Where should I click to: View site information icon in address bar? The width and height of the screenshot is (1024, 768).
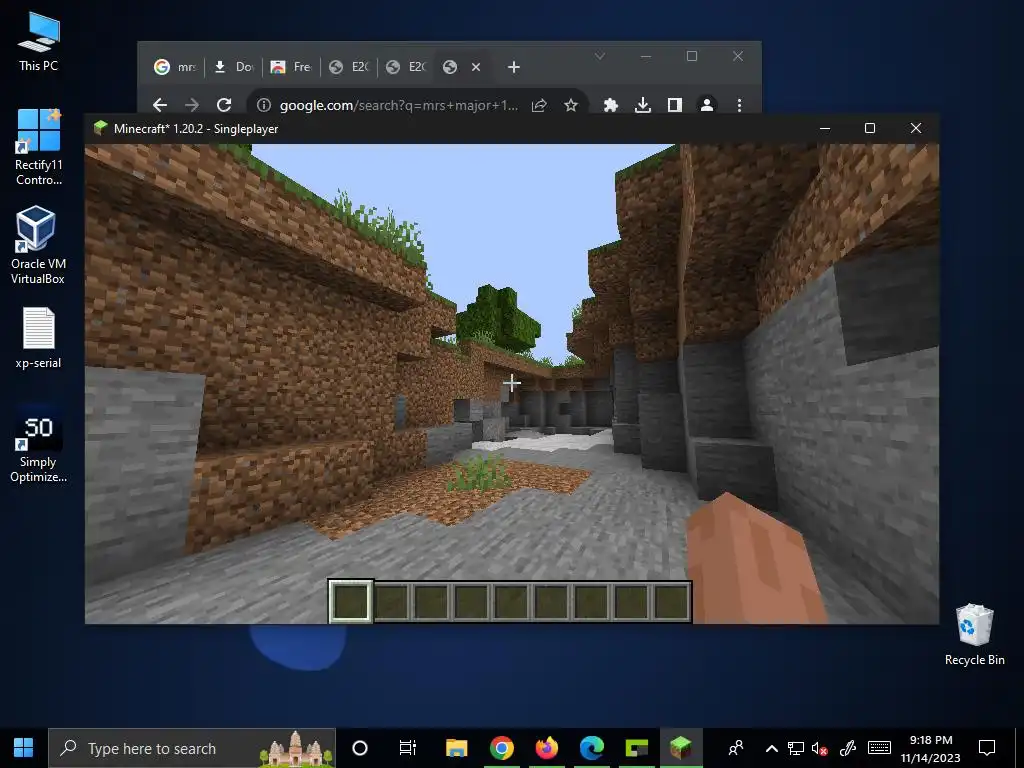pyautogui.click(x=264, y=105)
